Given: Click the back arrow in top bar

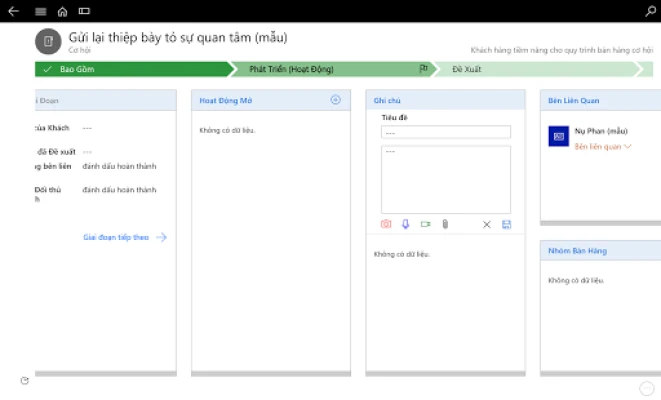Looking at the screenshot, I should (x=13, y=11).
